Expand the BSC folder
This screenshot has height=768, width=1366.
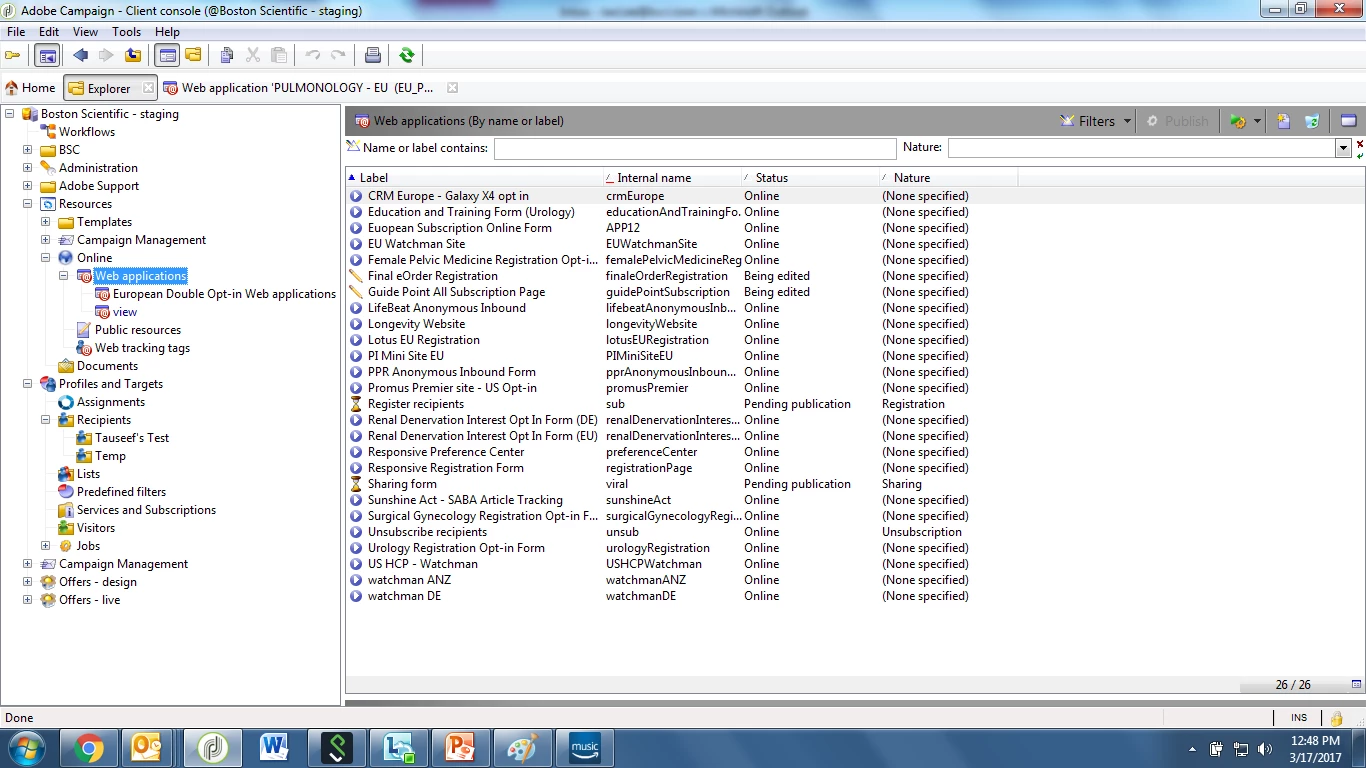click(x=28, y=150)
